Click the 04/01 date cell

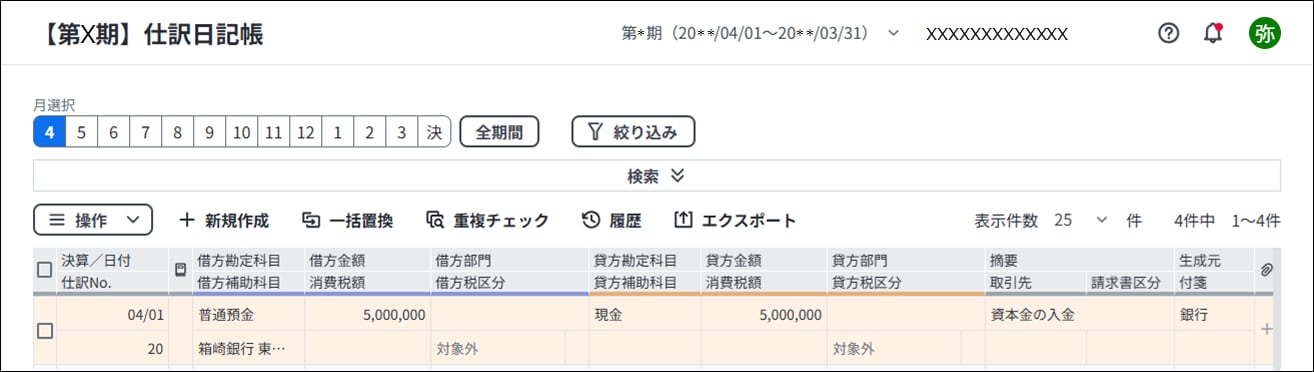coord(112,314)
